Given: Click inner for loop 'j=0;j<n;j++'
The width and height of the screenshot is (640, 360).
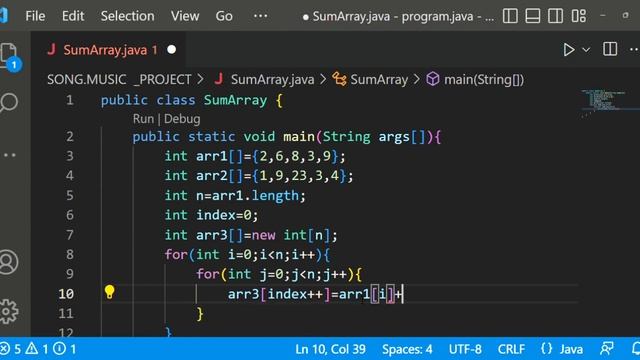Looking at the screenshot, I should (x=304, y=274).
